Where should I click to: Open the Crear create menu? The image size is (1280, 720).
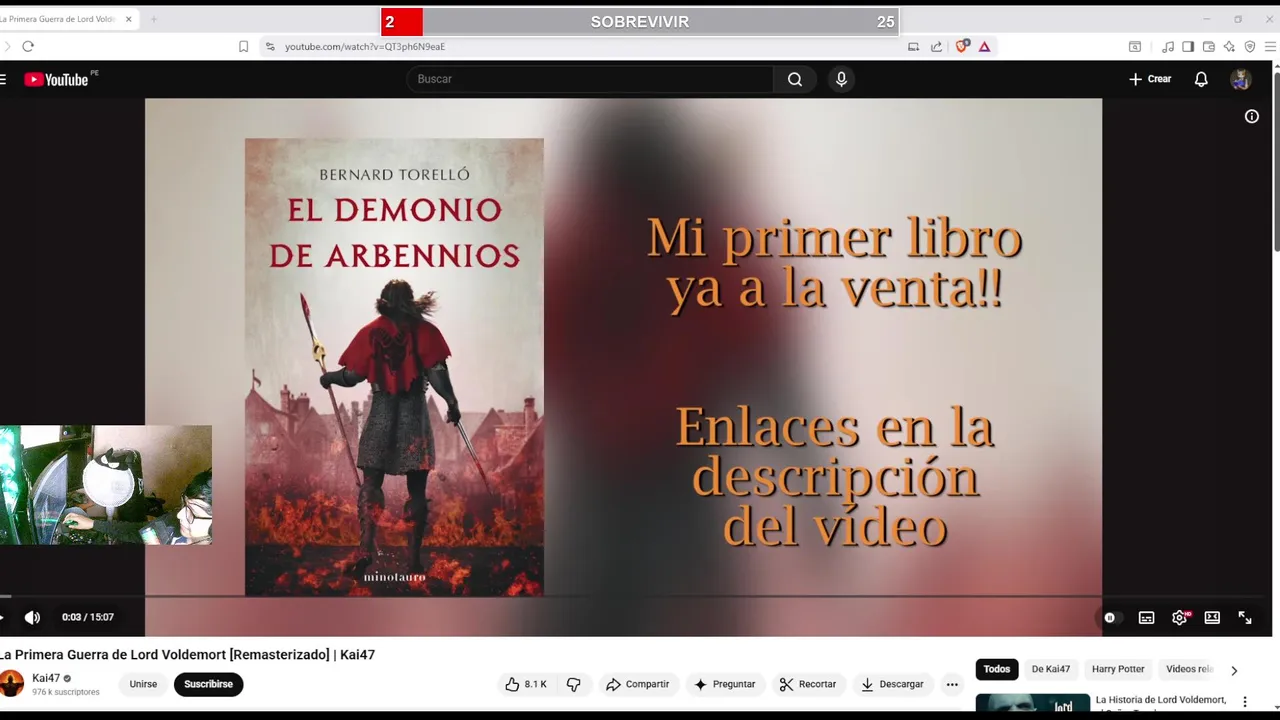pos(1150,79)
